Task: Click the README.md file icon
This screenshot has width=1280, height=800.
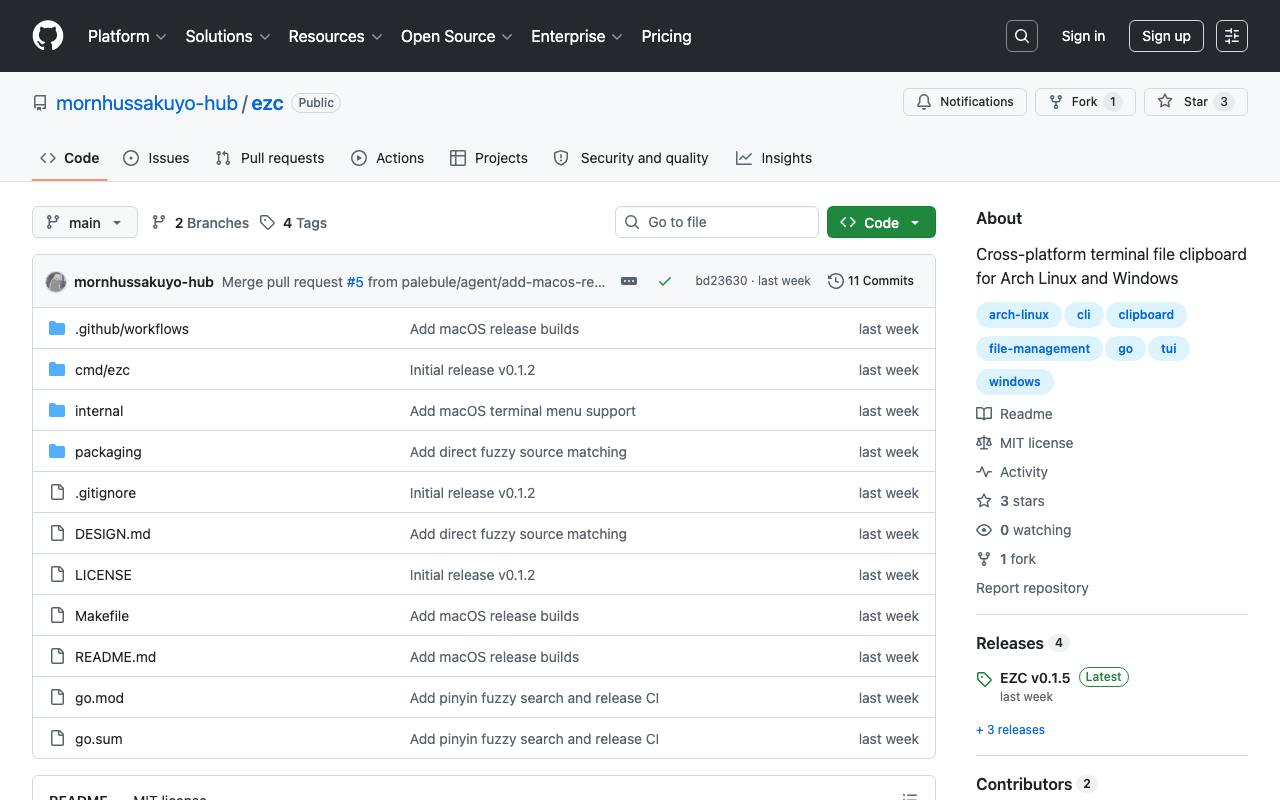Action: pyautogui.click(x=57, y=657)
